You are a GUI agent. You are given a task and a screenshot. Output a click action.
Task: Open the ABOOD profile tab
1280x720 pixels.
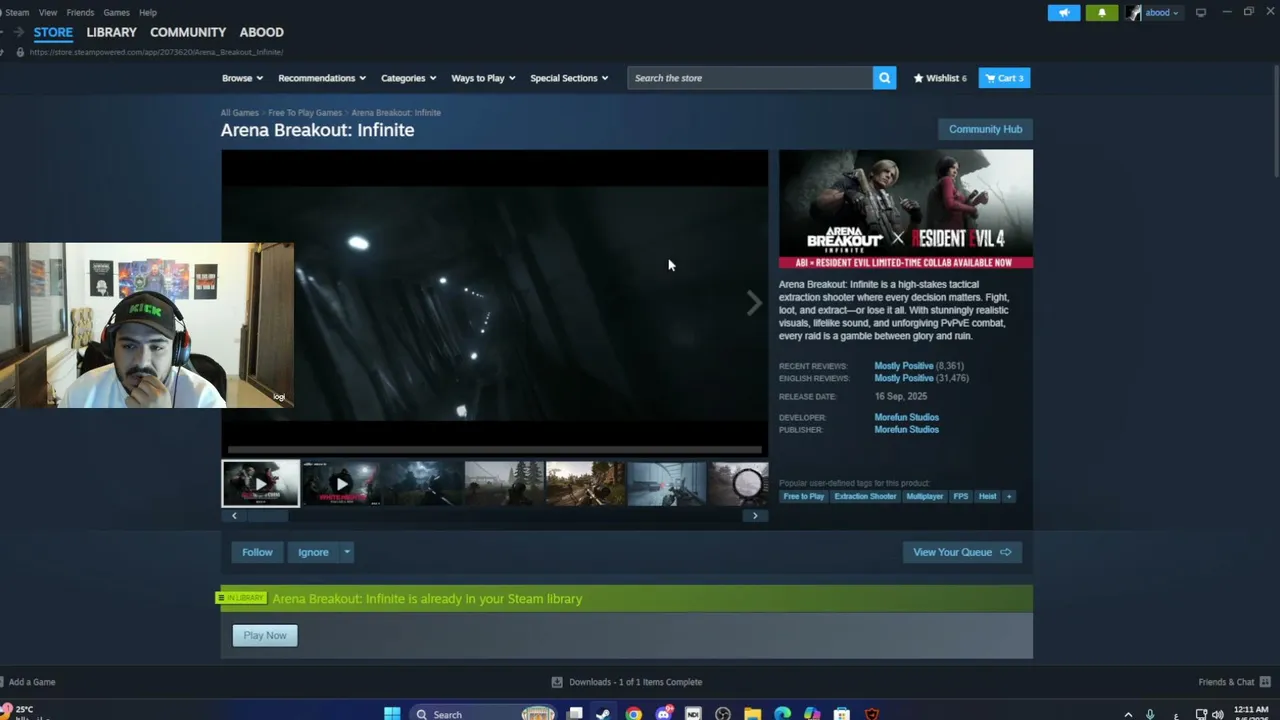tap(262, 32)
